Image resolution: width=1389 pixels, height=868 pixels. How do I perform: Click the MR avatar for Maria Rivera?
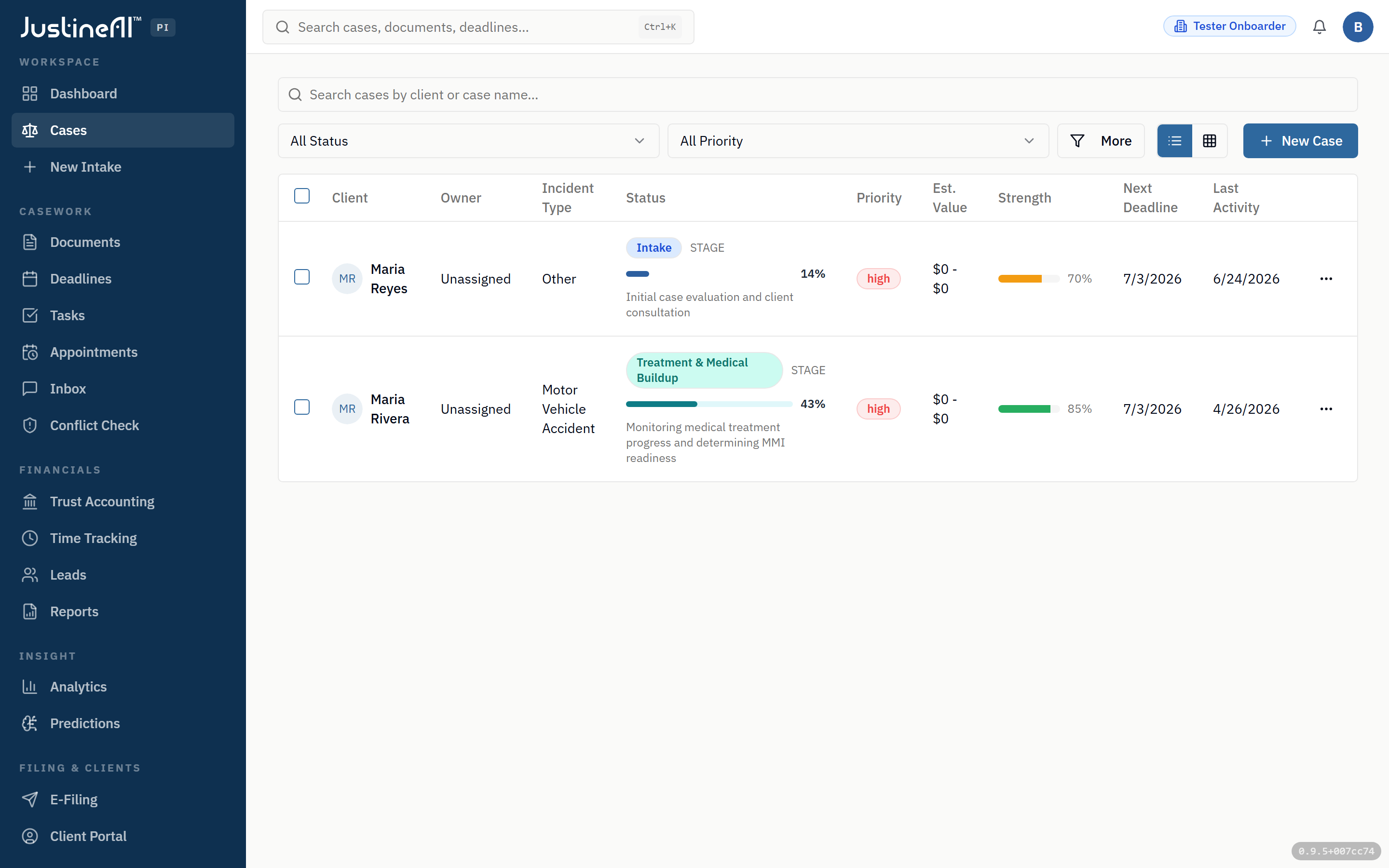coord(347,409)
